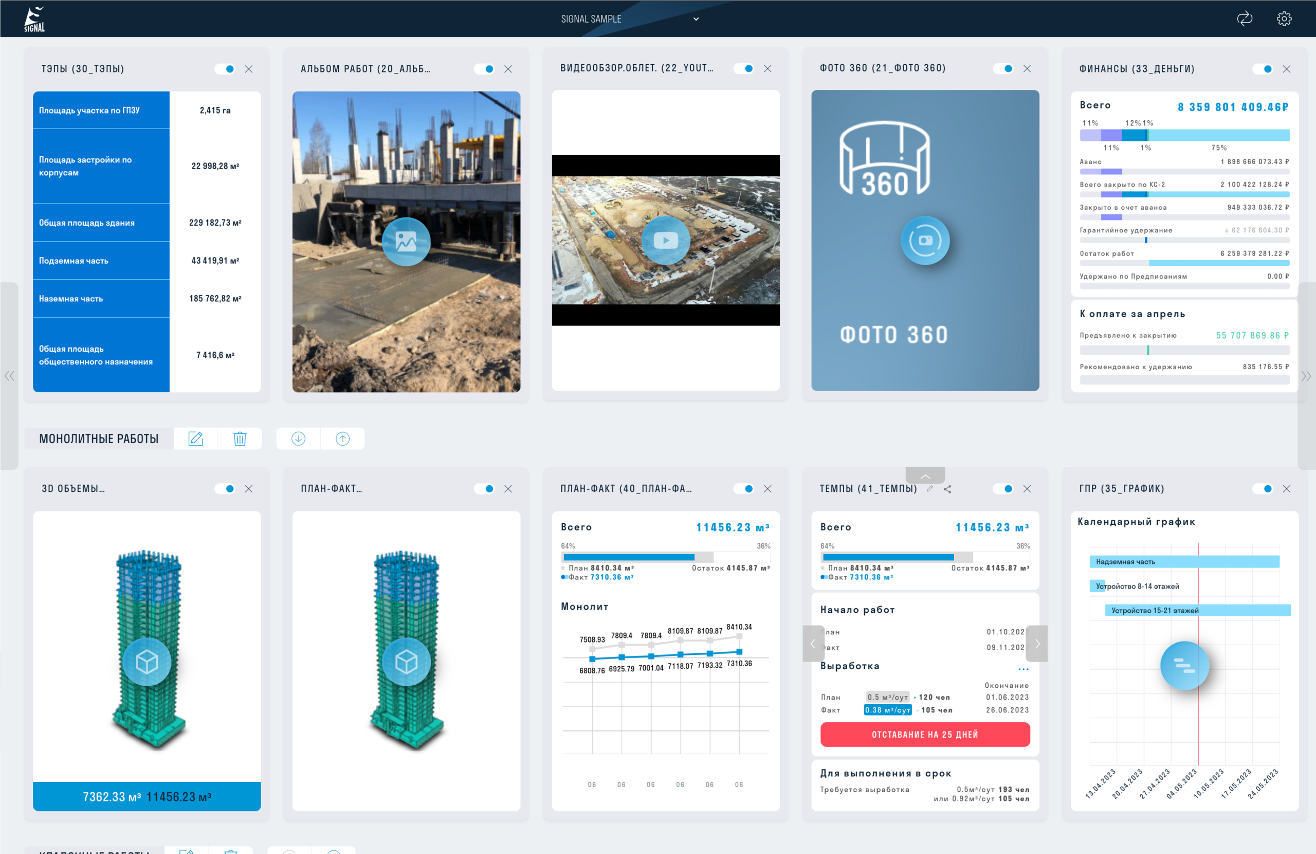Click edit icon for Монолитные работы section
Screen dimensions: 1316x854
click(196, 438)
